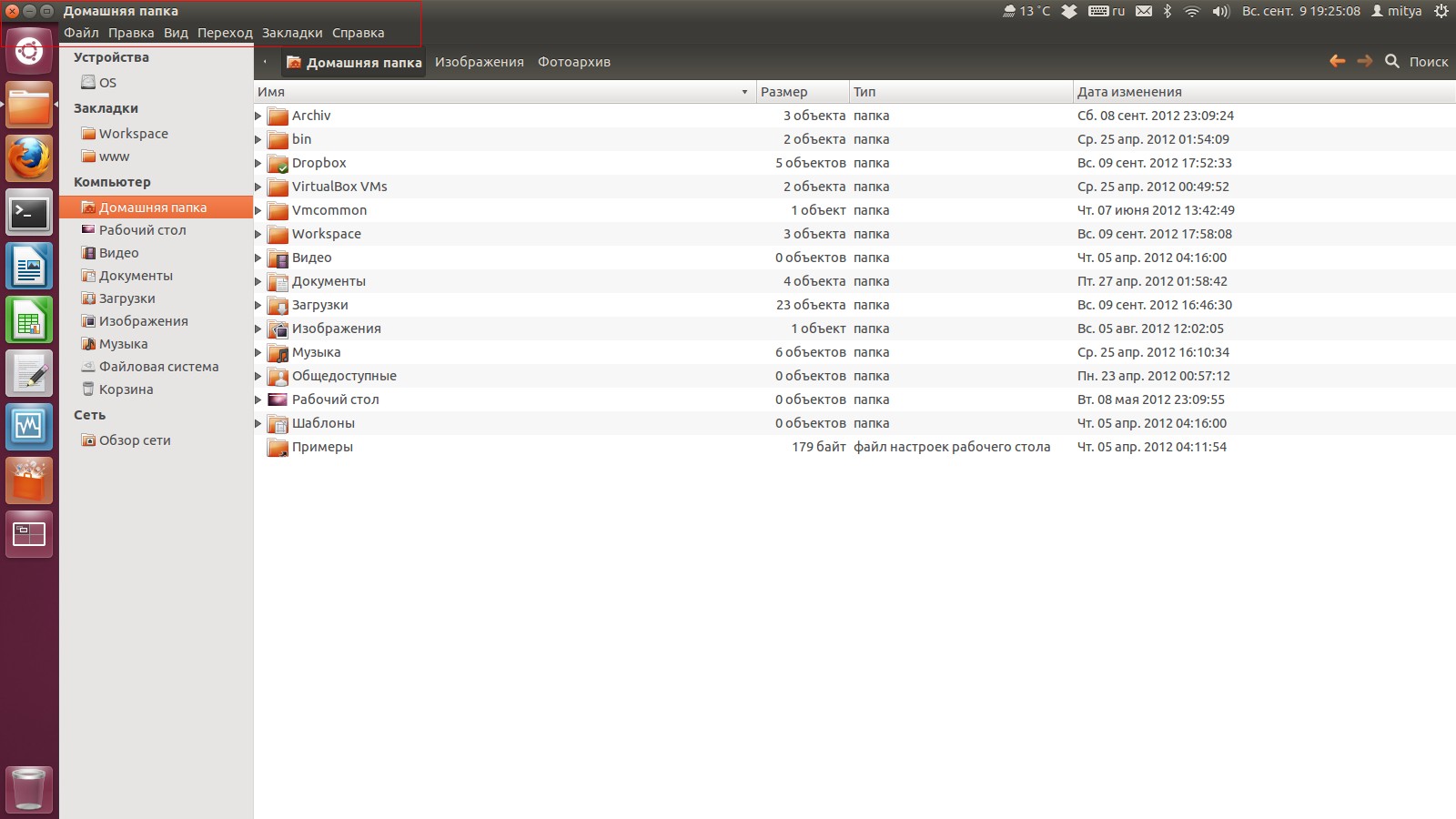The height and width of the screenshot is (819, 1456).
Task: Open the Trash icon in launcher
Action: [x=29, y=788]
